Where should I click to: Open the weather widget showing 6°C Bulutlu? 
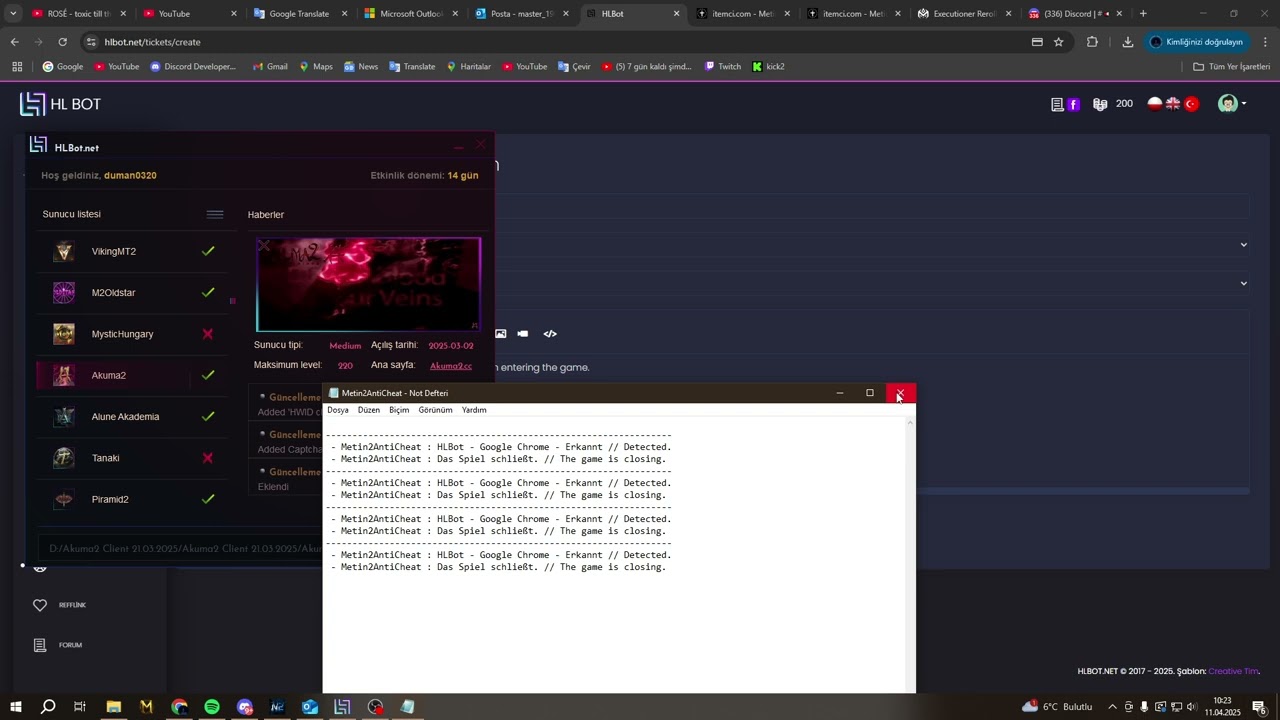pyautogui.click(x=1058, y=707)
